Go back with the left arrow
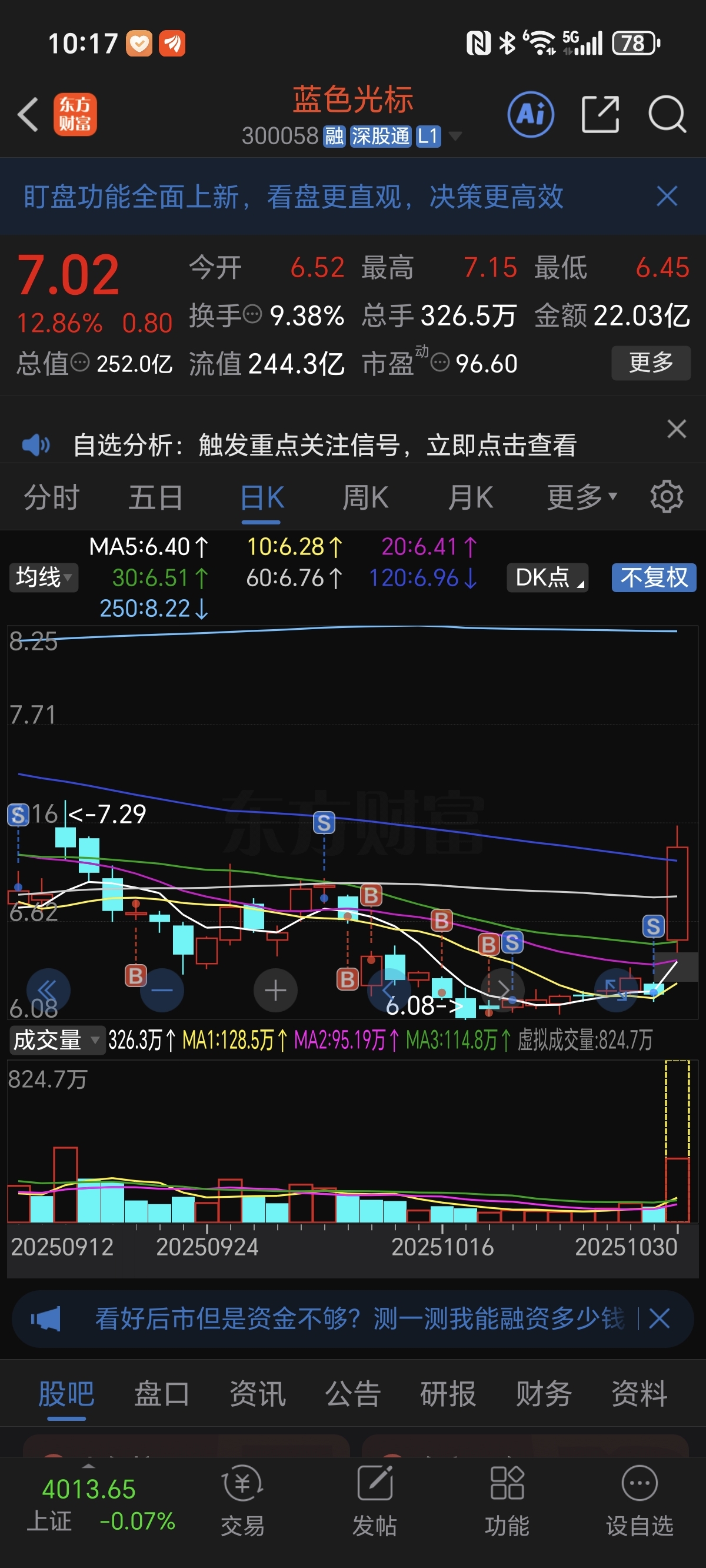The width and height of the screenshot is (706, 1568). point(28,114)
